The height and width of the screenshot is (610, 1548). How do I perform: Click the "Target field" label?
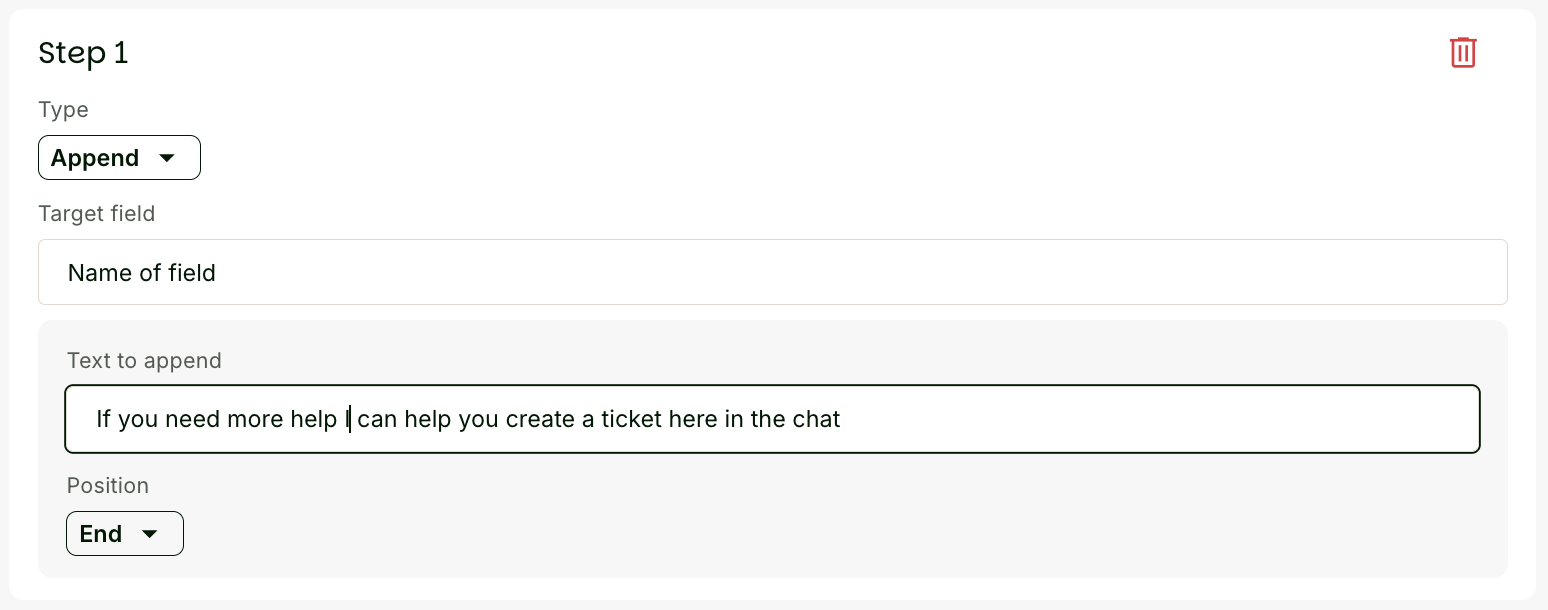point(96,213)
